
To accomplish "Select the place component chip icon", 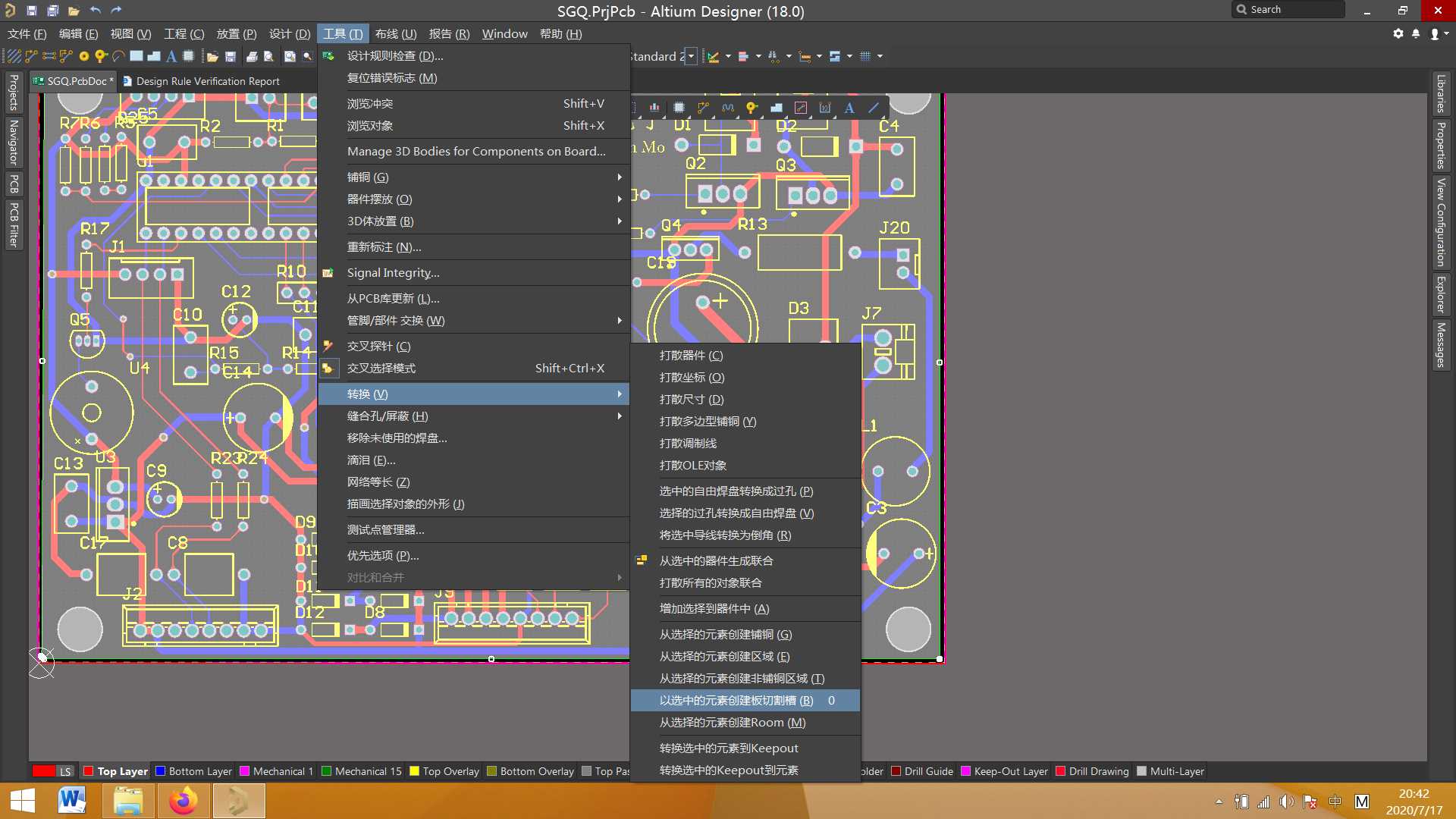I will point(189,56).
